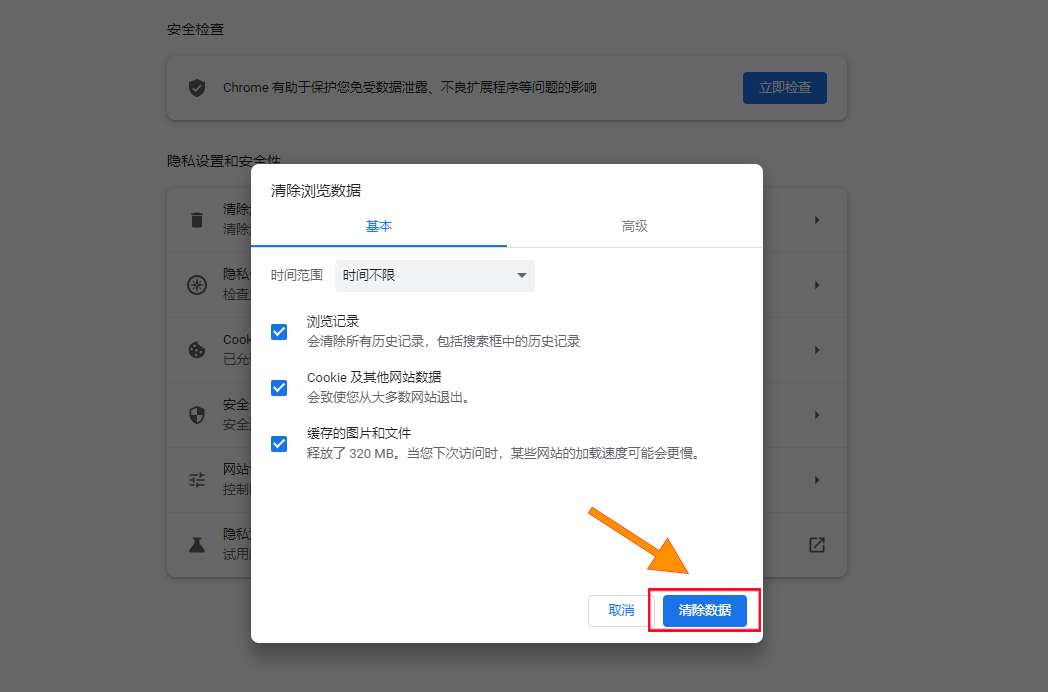Select the sliders icon for 网站设置

(196, 479)
